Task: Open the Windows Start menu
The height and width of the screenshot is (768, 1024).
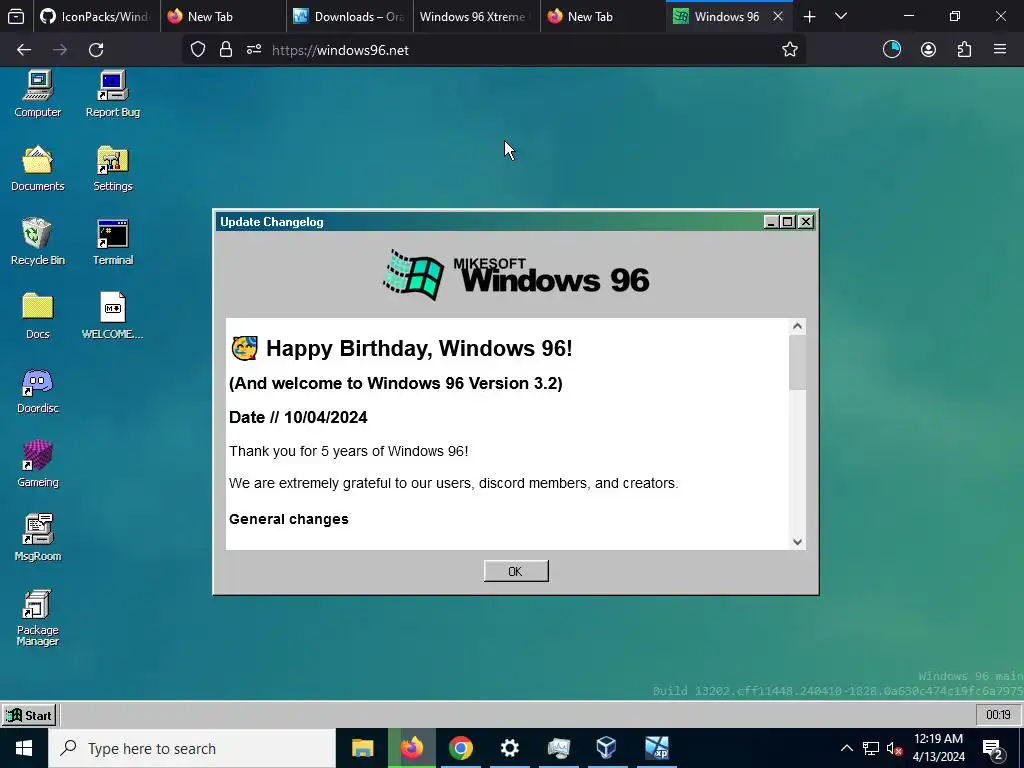Action: 24,748
